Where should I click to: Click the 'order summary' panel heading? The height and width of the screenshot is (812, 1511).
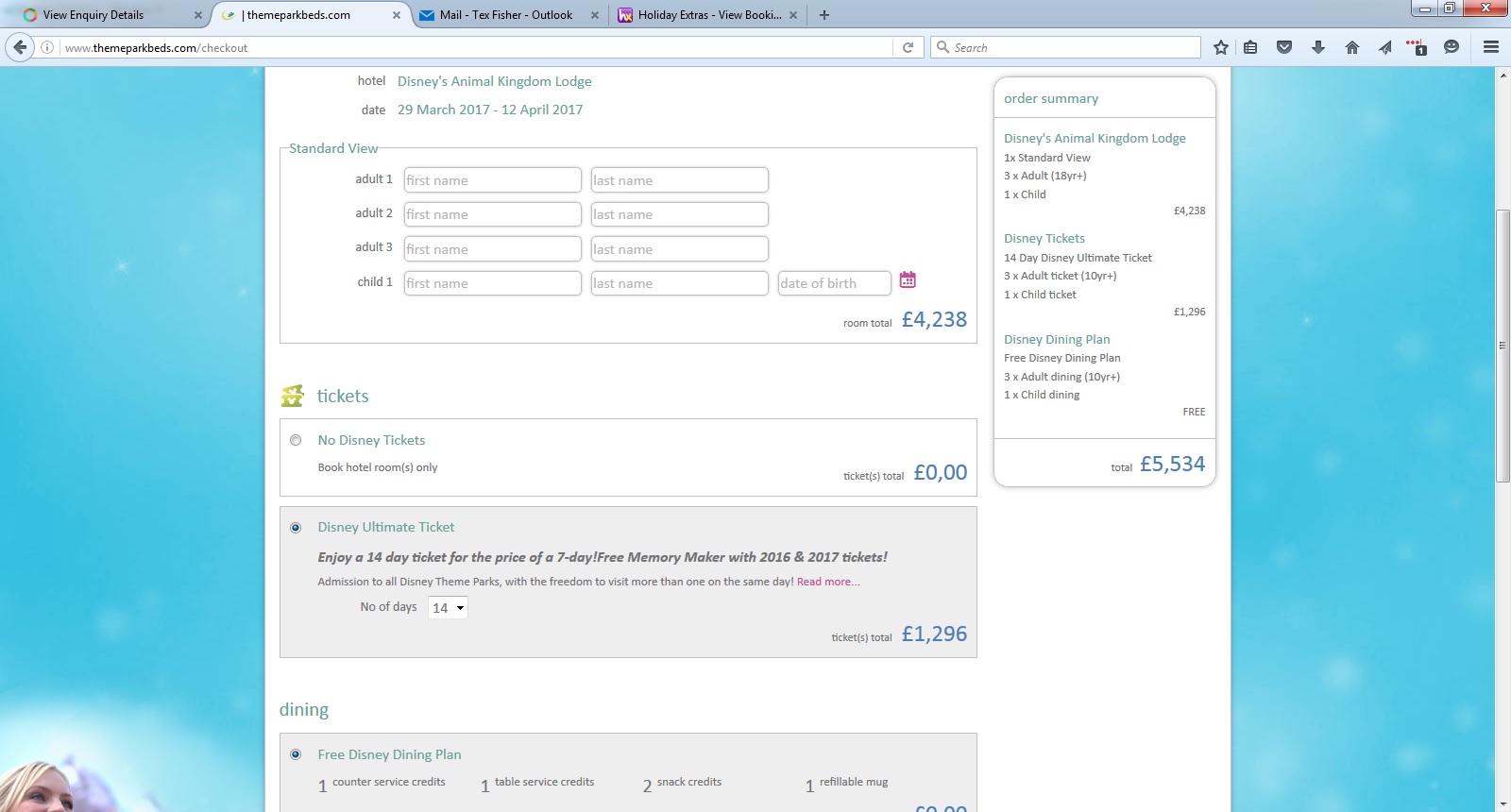click(1051, 98)
